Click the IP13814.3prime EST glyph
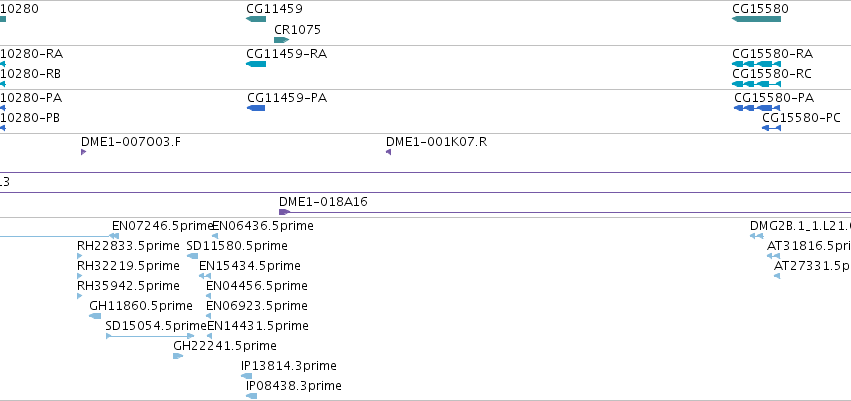The height and width of the screenshot is (401, 851). [x=246, y=376]
